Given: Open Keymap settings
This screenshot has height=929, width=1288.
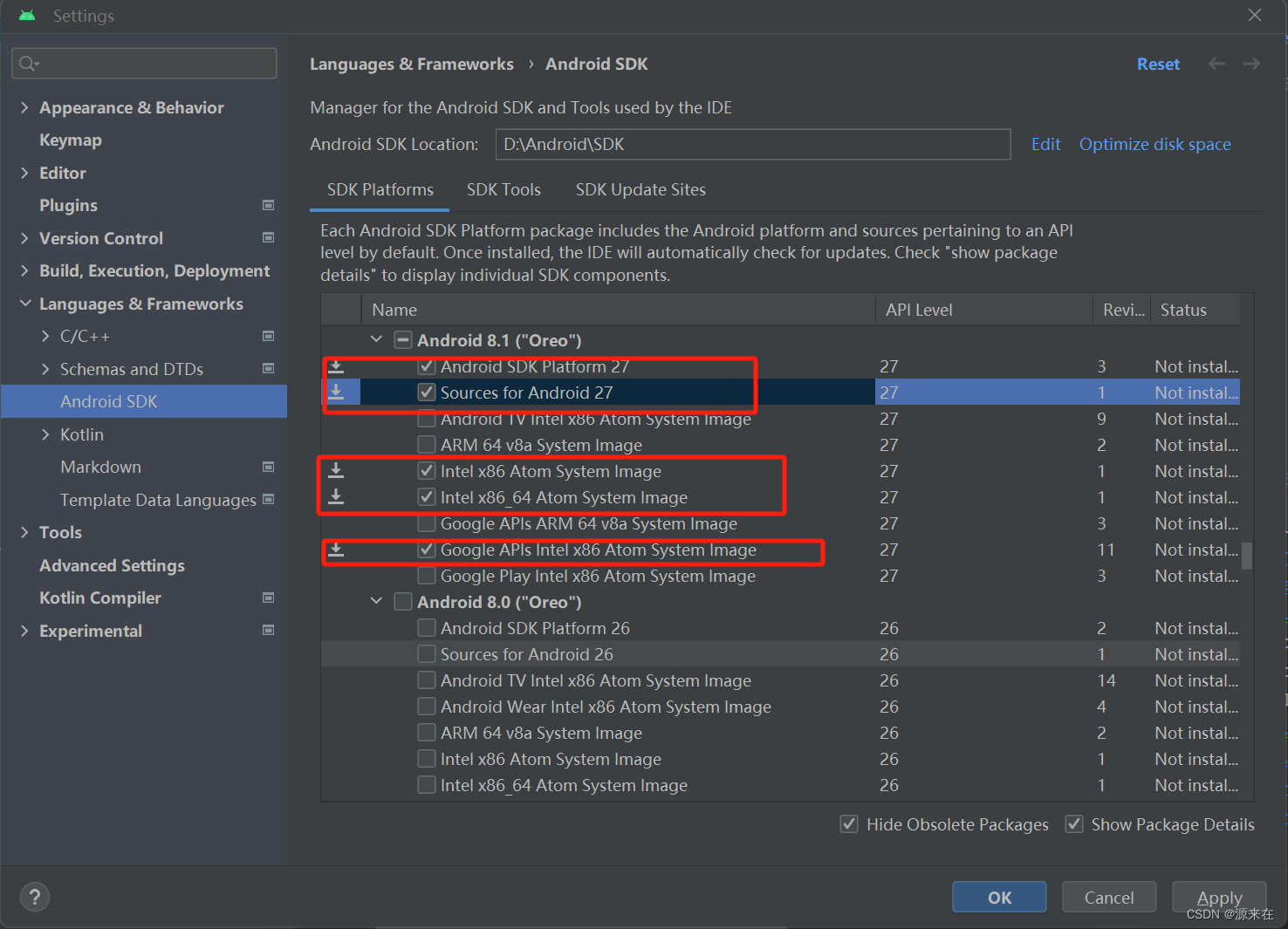Looking at the screenshot, I should tap(71, 140).
